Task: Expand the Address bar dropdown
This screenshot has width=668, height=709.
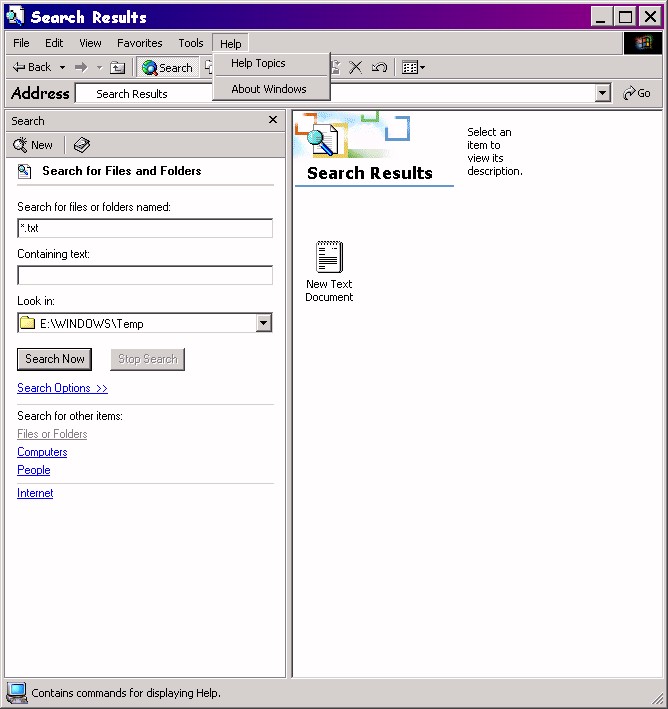Action: (602, 94)
